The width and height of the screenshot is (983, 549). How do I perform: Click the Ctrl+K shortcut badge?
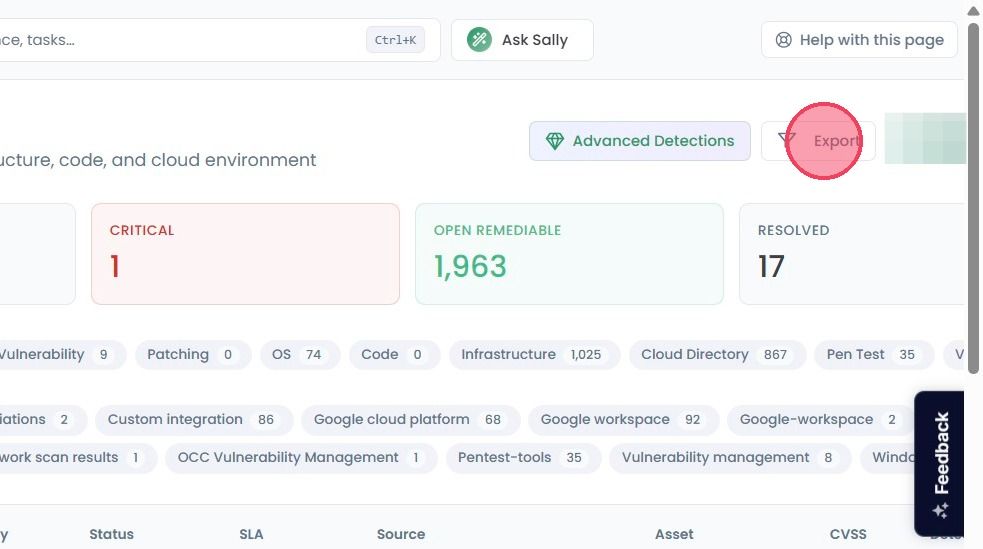click(395, 40)
